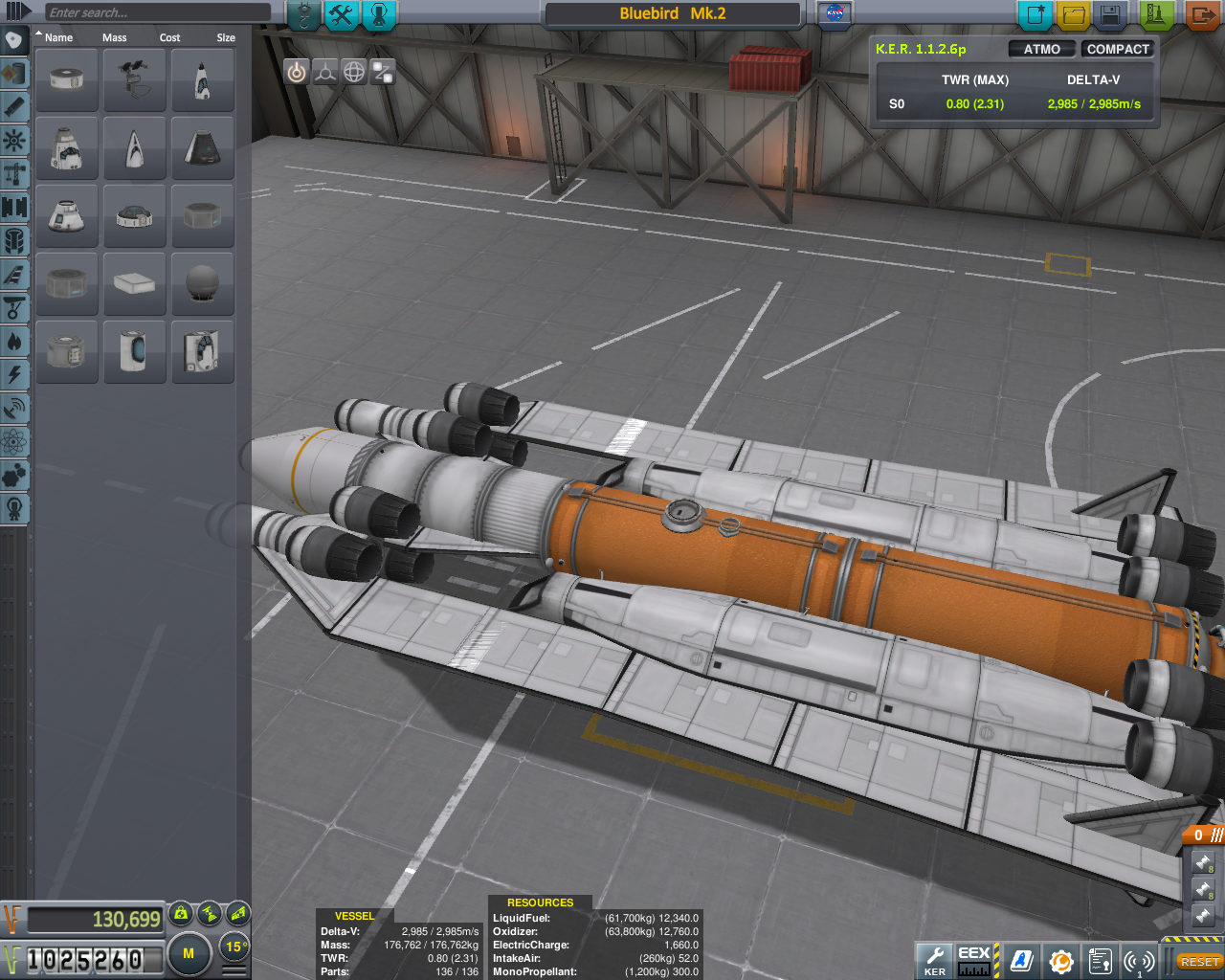Exit the hangar with orange exit button
The image size is (1225, 980).
click(1202, 15)
